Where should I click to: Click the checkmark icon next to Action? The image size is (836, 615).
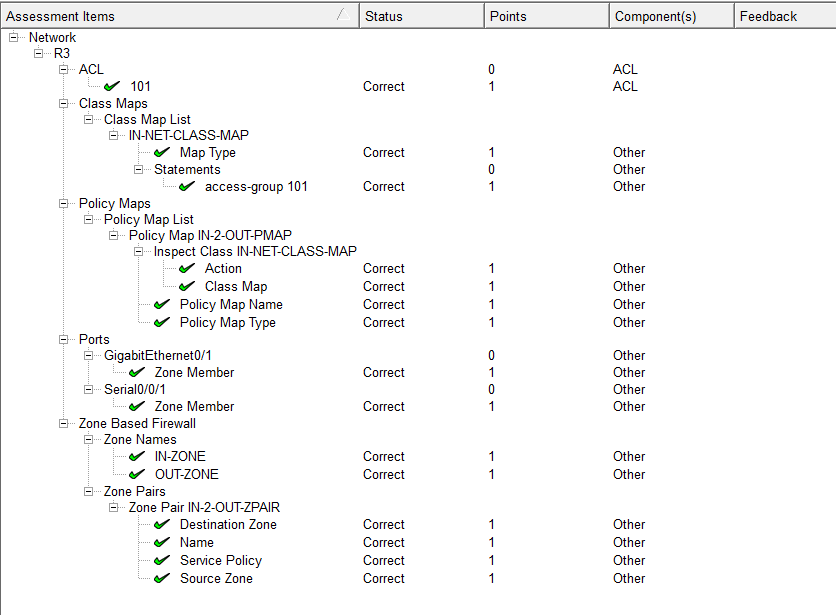click(x=187, y=268)
